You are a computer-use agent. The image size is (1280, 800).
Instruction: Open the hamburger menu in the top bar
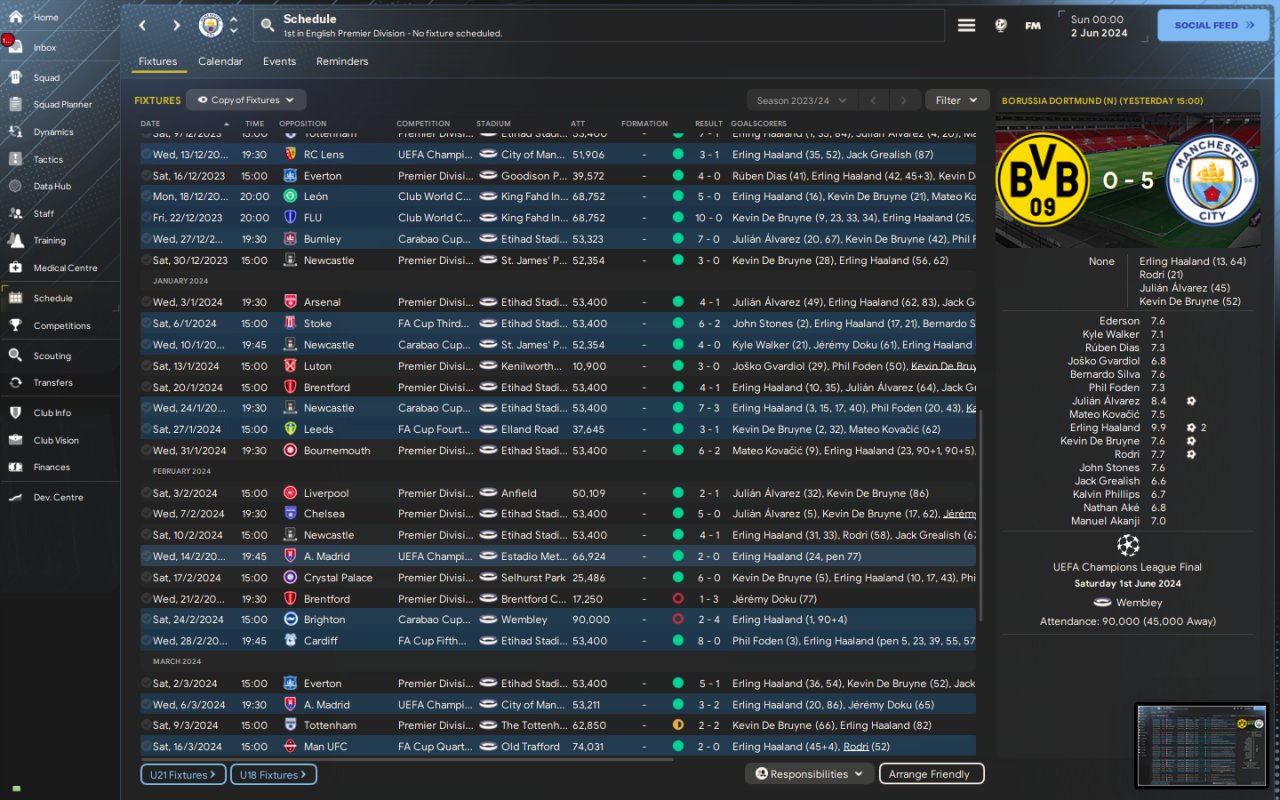(x=966, y=25)
